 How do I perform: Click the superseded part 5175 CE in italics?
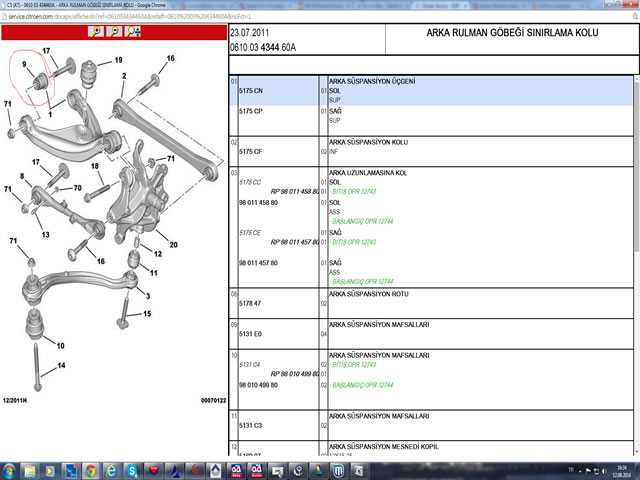(250, 233)
